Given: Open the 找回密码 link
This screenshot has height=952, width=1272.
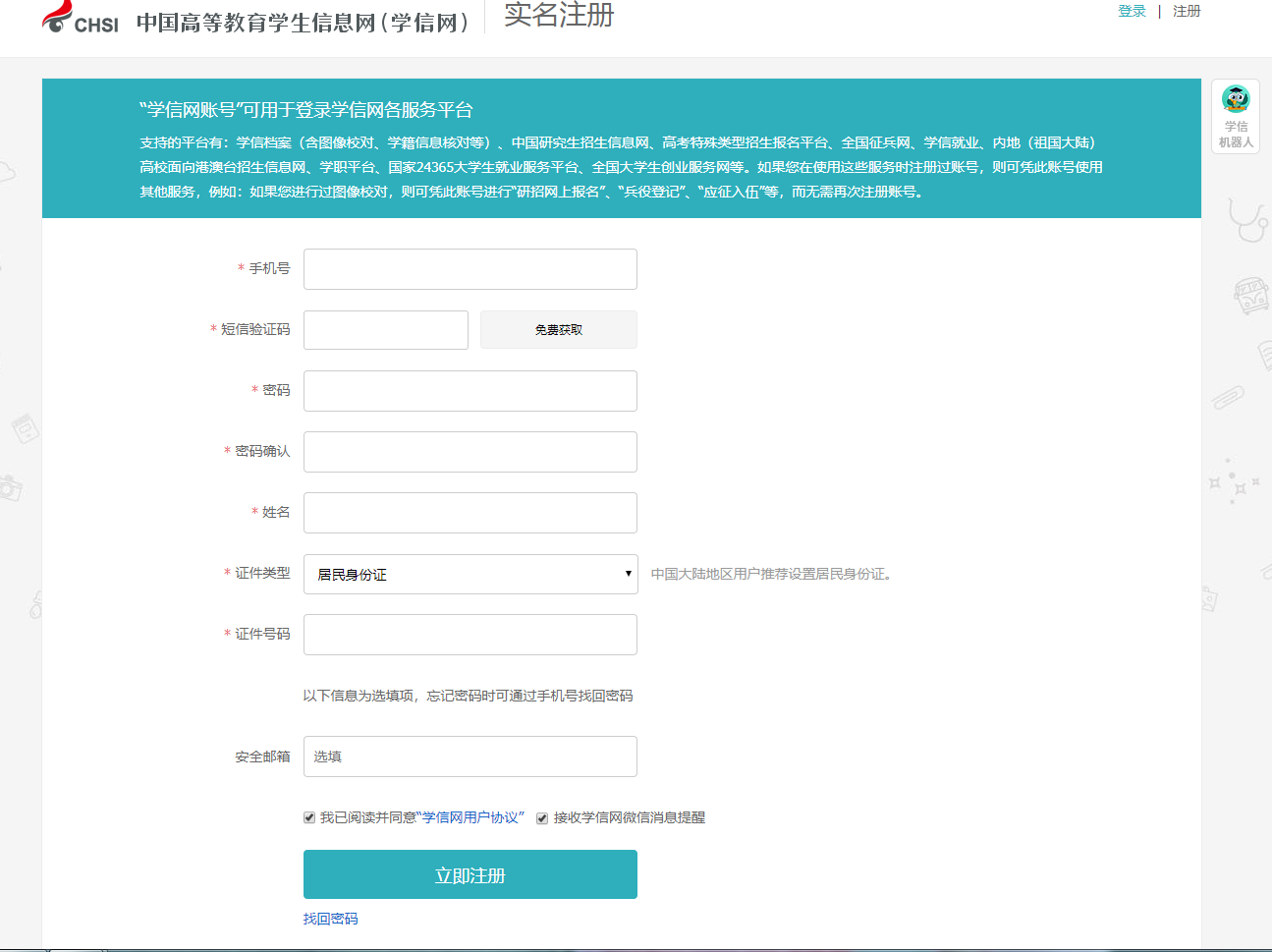Looking at the screenshot, I should pos(331,919).
